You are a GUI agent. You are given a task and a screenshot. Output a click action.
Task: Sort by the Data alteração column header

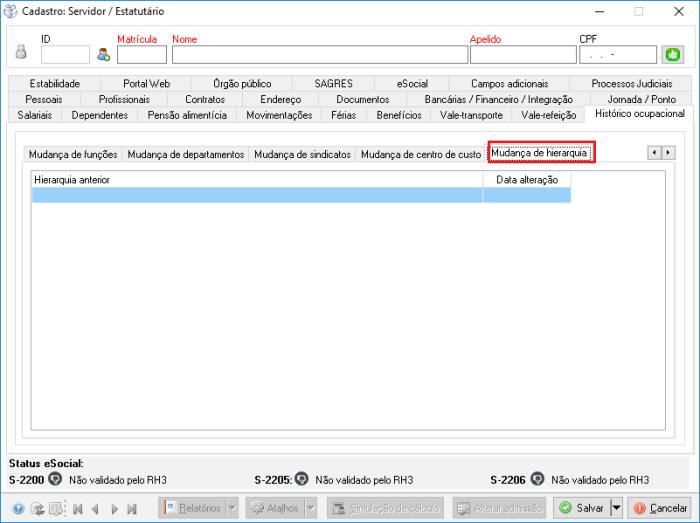tap(526, 179)
